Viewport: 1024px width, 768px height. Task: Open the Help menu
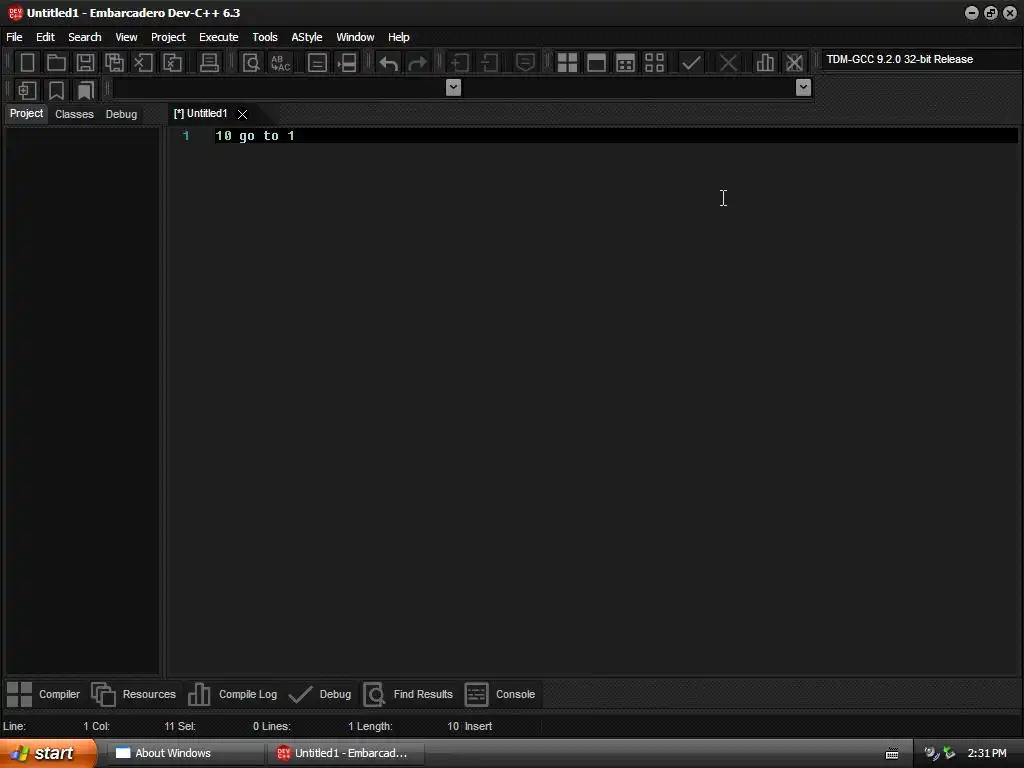point(398,37)
